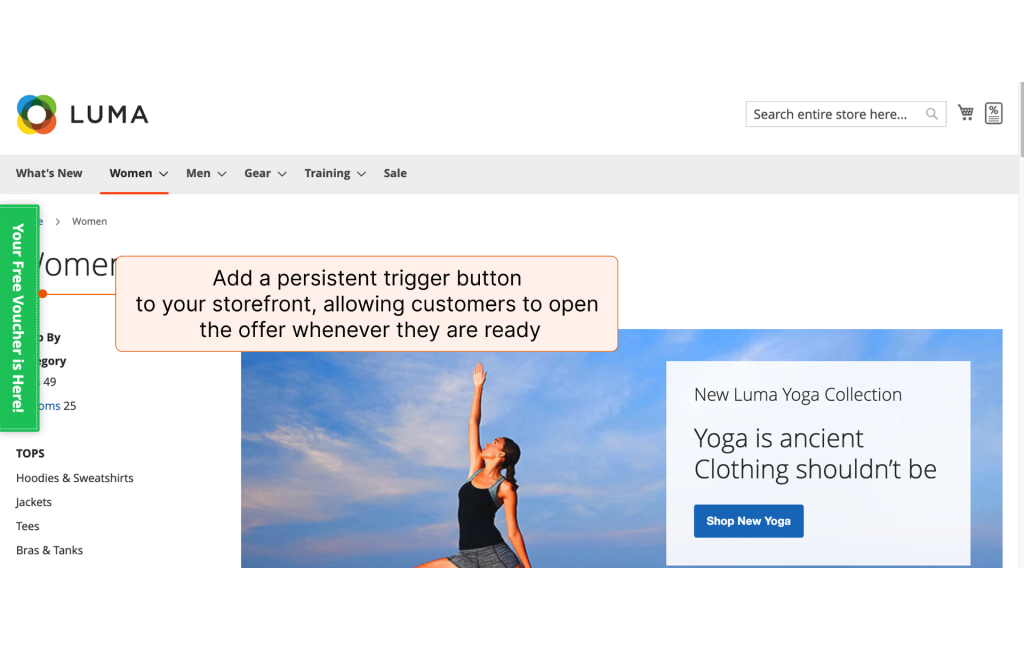This screenshot has width=1024, height=650.
Task: Open What's New menu item
Action: 49,173
